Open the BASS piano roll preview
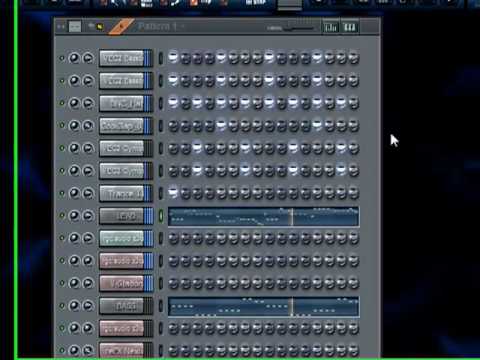This screenshot has width=480, height=360. 263,306
